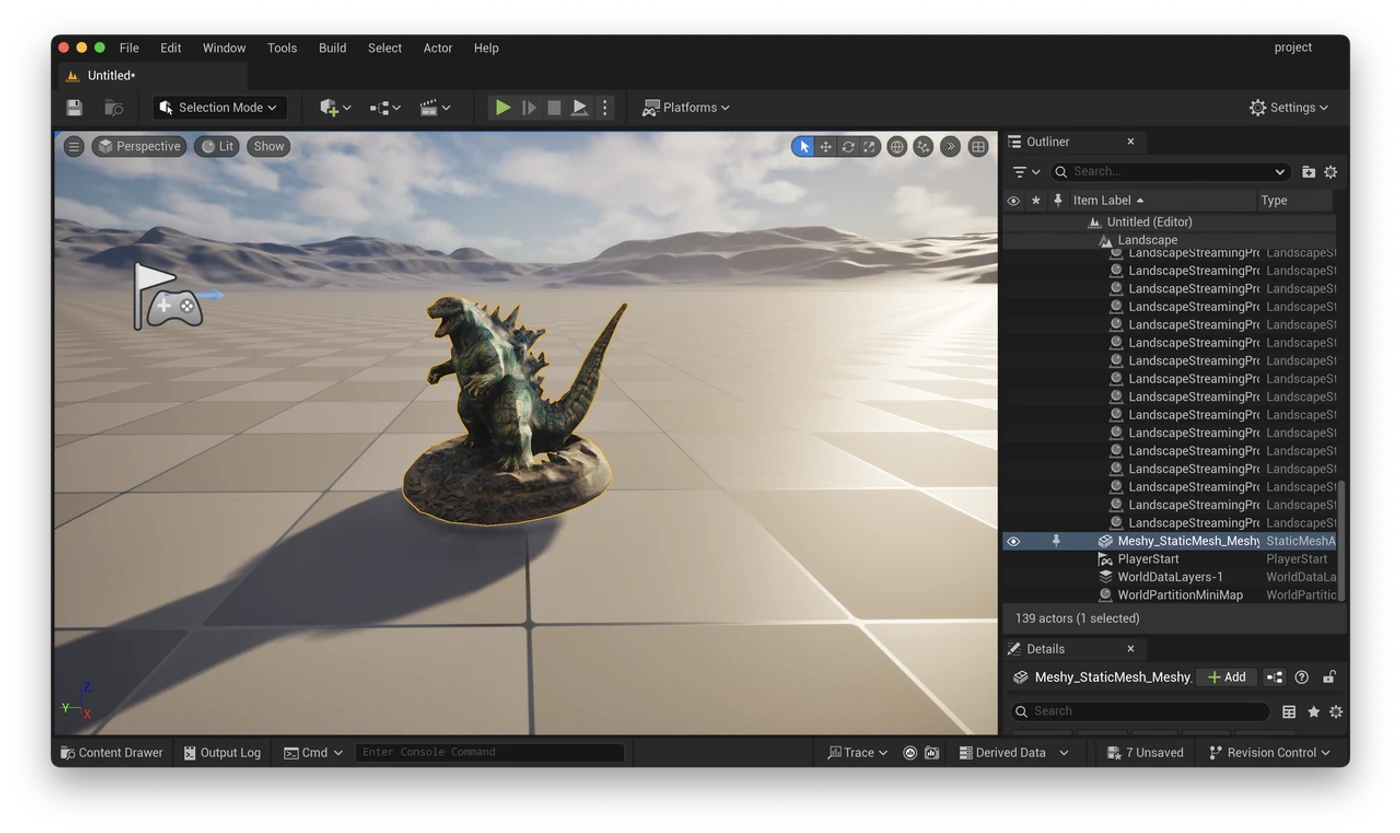Open the Edit menu
The height and width of the screenshot is (833, 1400).
click(171, 48)
